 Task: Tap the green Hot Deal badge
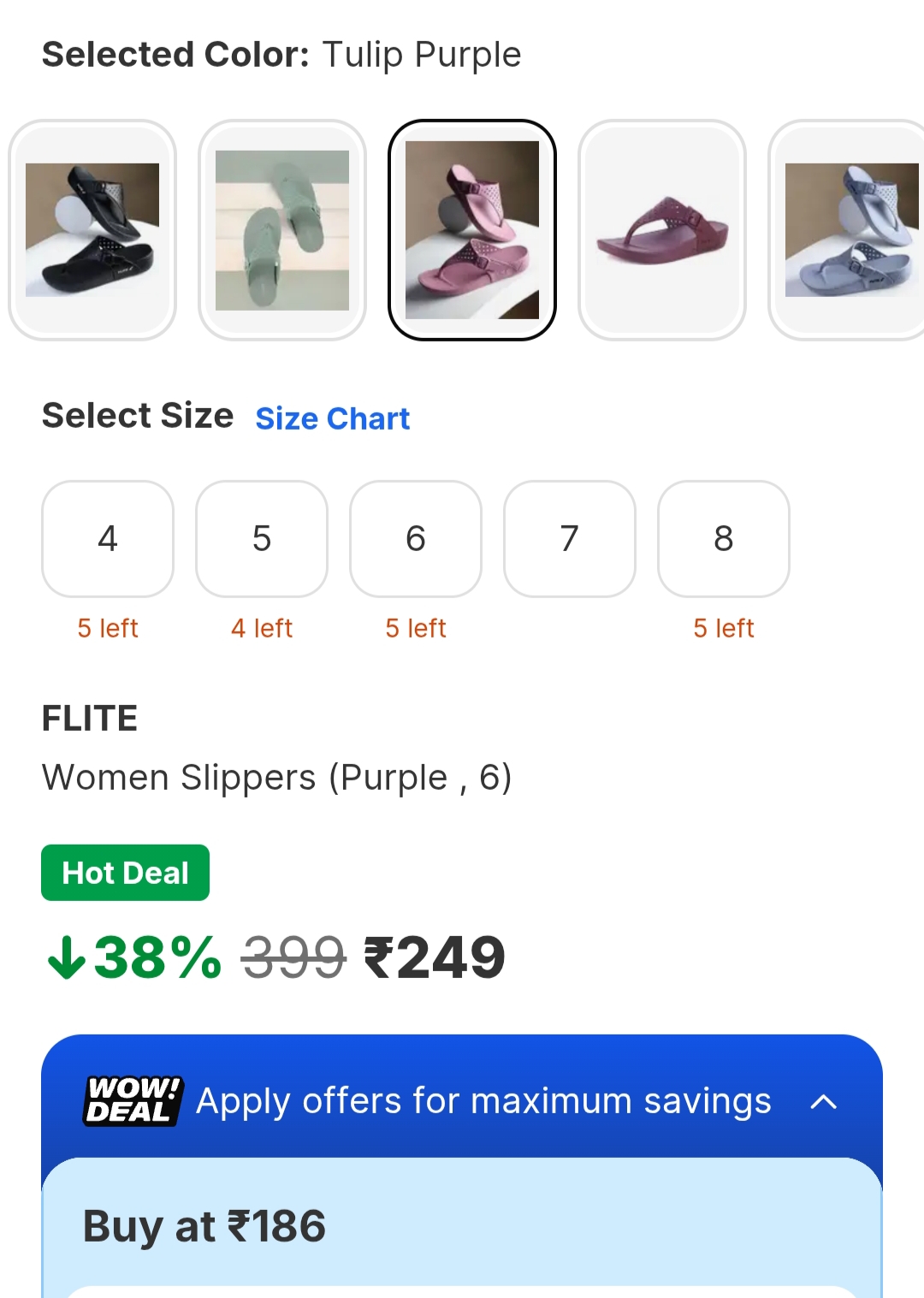coord(125,873)
